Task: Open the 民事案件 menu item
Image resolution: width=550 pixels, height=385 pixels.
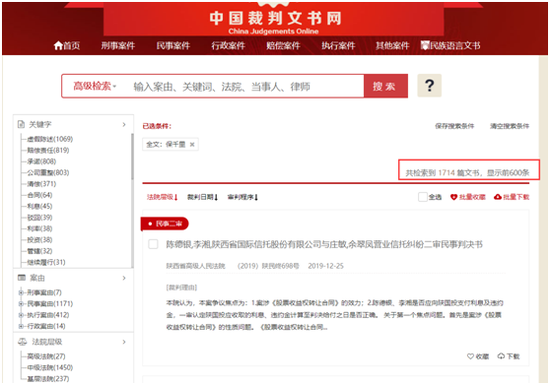Action: pyautogui.click(x=173, y=46)
